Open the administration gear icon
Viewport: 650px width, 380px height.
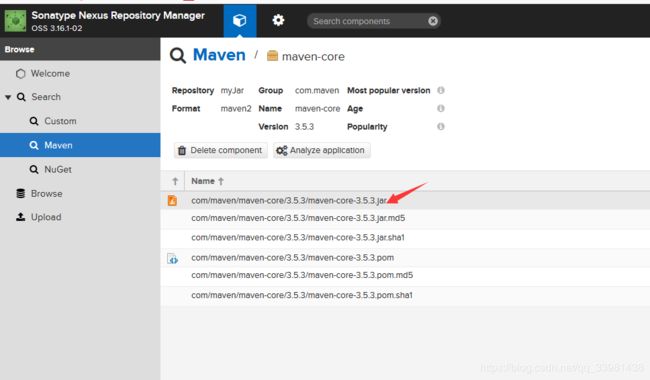click(x=278, y=20)
